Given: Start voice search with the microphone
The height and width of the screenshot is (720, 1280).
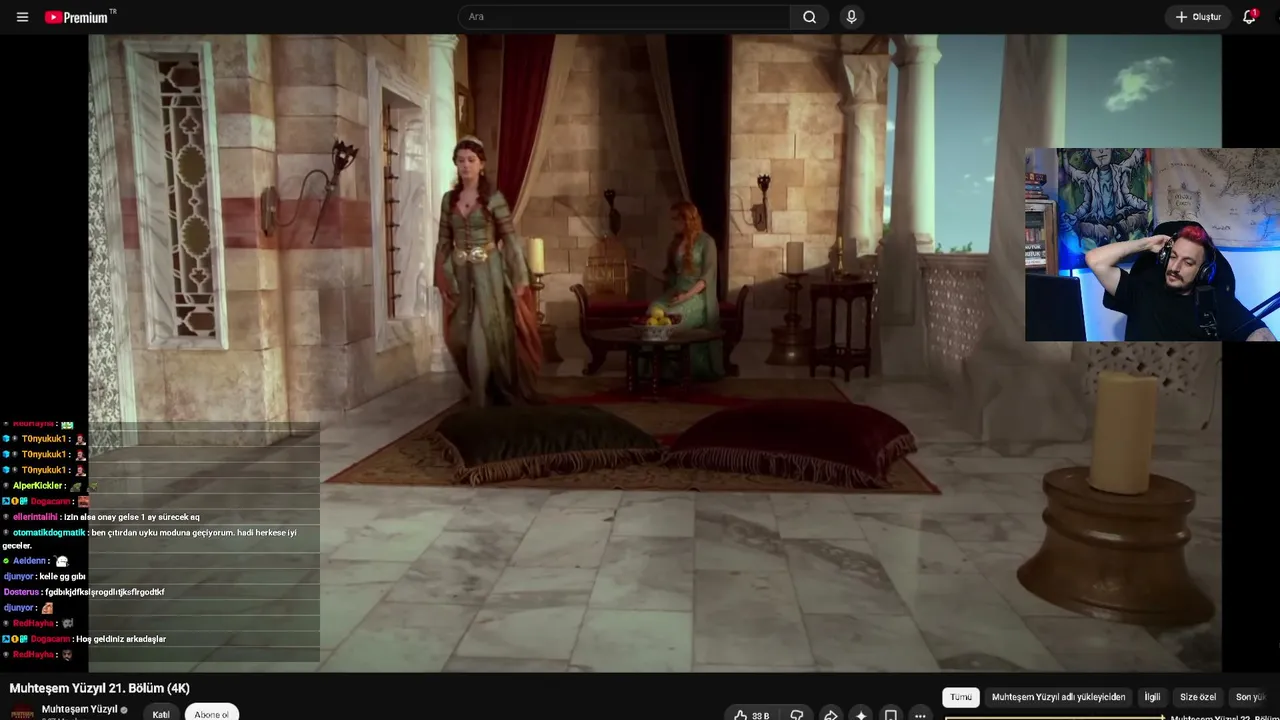Looking at the screenshot, I should tap(851, 17).
